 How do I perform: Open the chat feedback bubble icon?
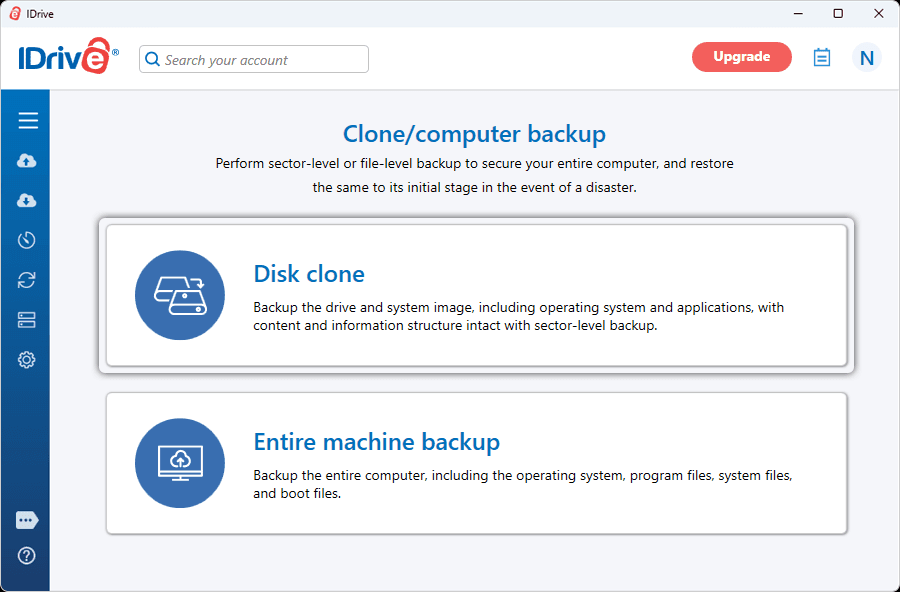(x=27, y=520)
